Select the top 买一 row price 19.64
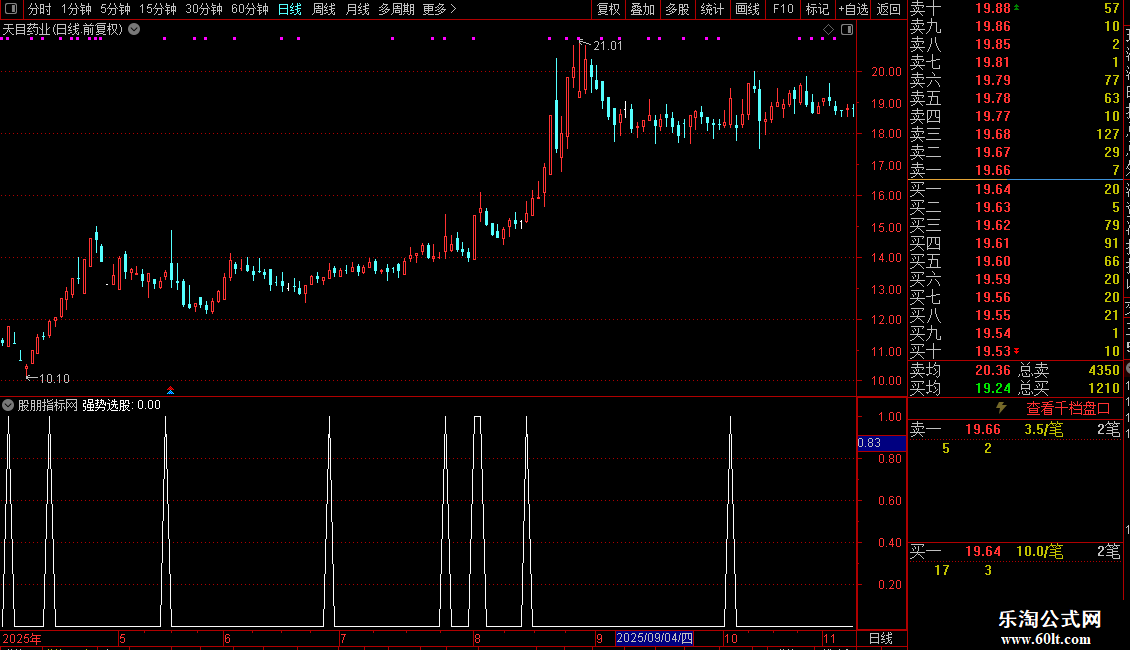This screenshot has height=650, width=1130. [992, 189]
